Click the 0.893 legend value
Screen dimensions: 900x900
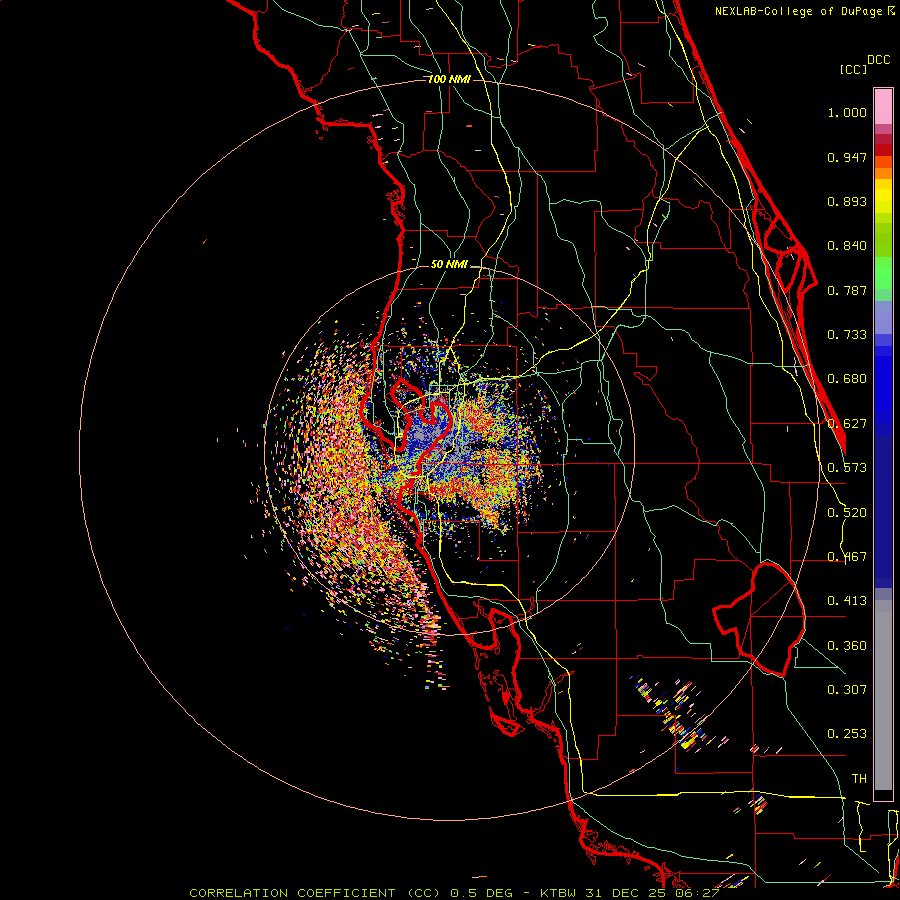[847, 201]
